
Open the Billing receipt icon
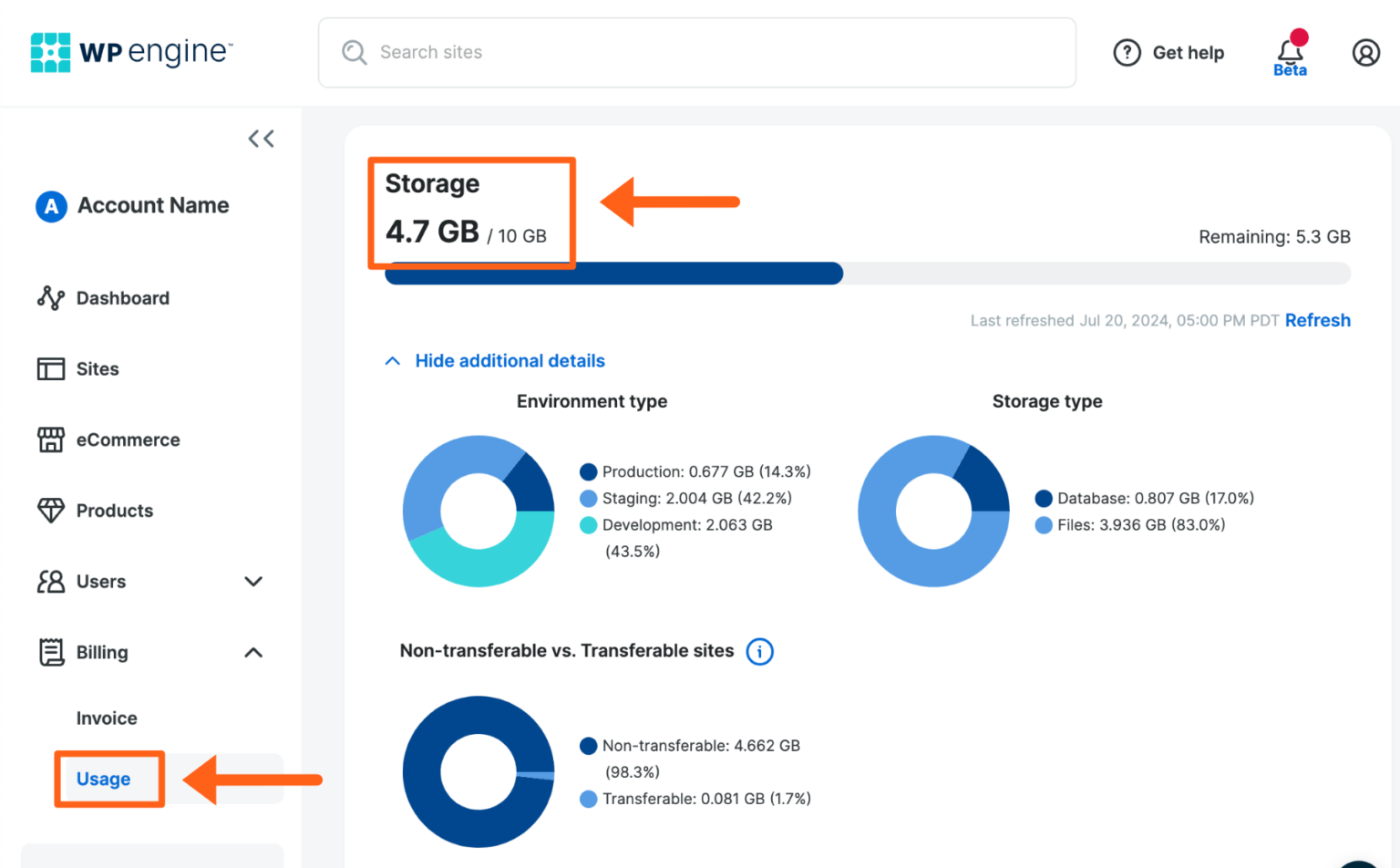click(x=51, y=652)
